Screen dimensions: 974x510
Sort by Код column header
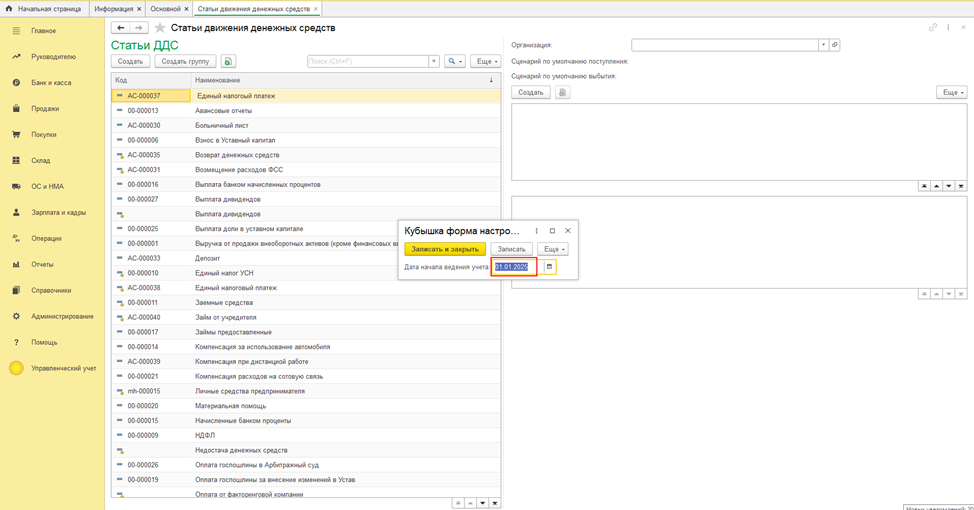151,80
